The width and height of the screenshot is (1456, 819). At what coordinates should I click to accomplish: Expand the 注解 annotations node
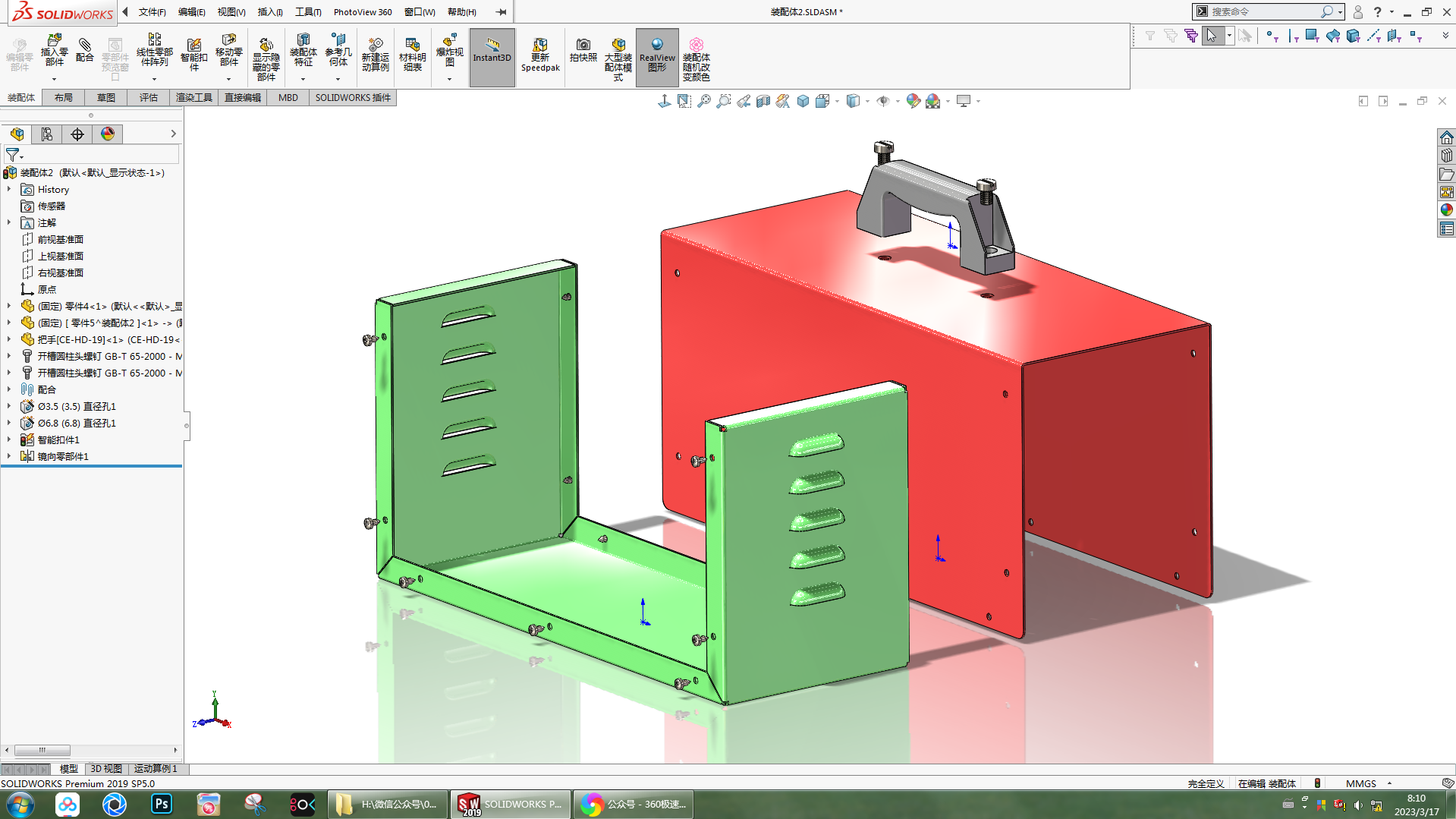pos(9,222)
